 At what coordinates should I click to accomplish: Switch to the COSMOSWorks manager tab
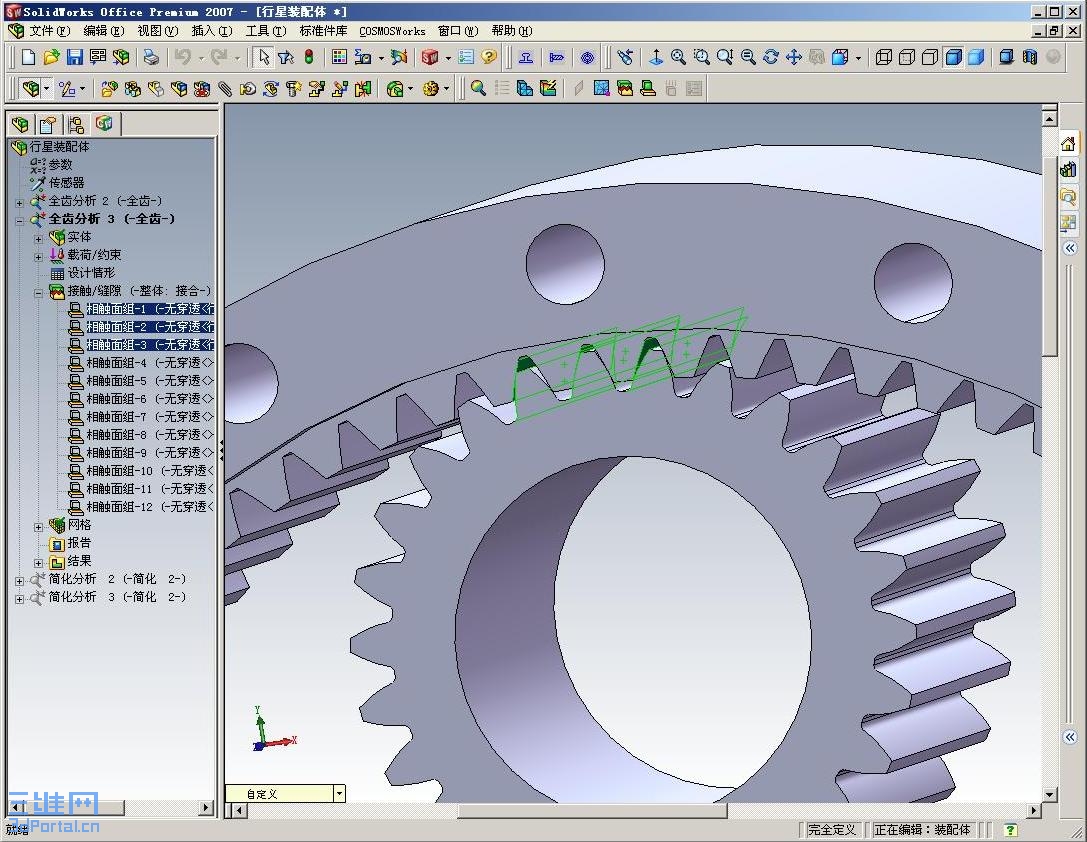[x=104, y=123]
